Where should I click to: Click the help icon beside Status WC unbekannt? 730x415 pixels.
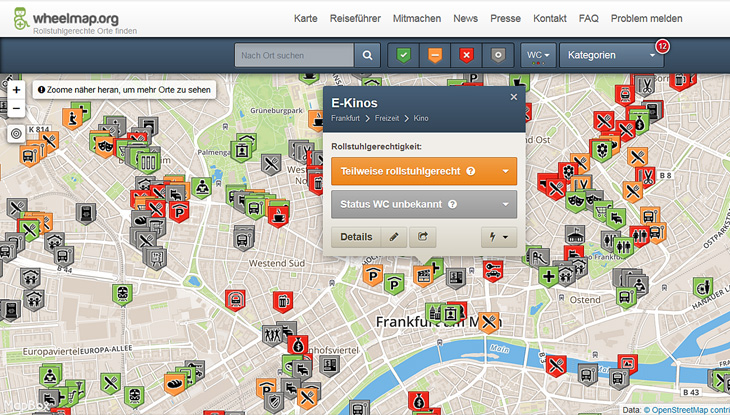point(452,204)
